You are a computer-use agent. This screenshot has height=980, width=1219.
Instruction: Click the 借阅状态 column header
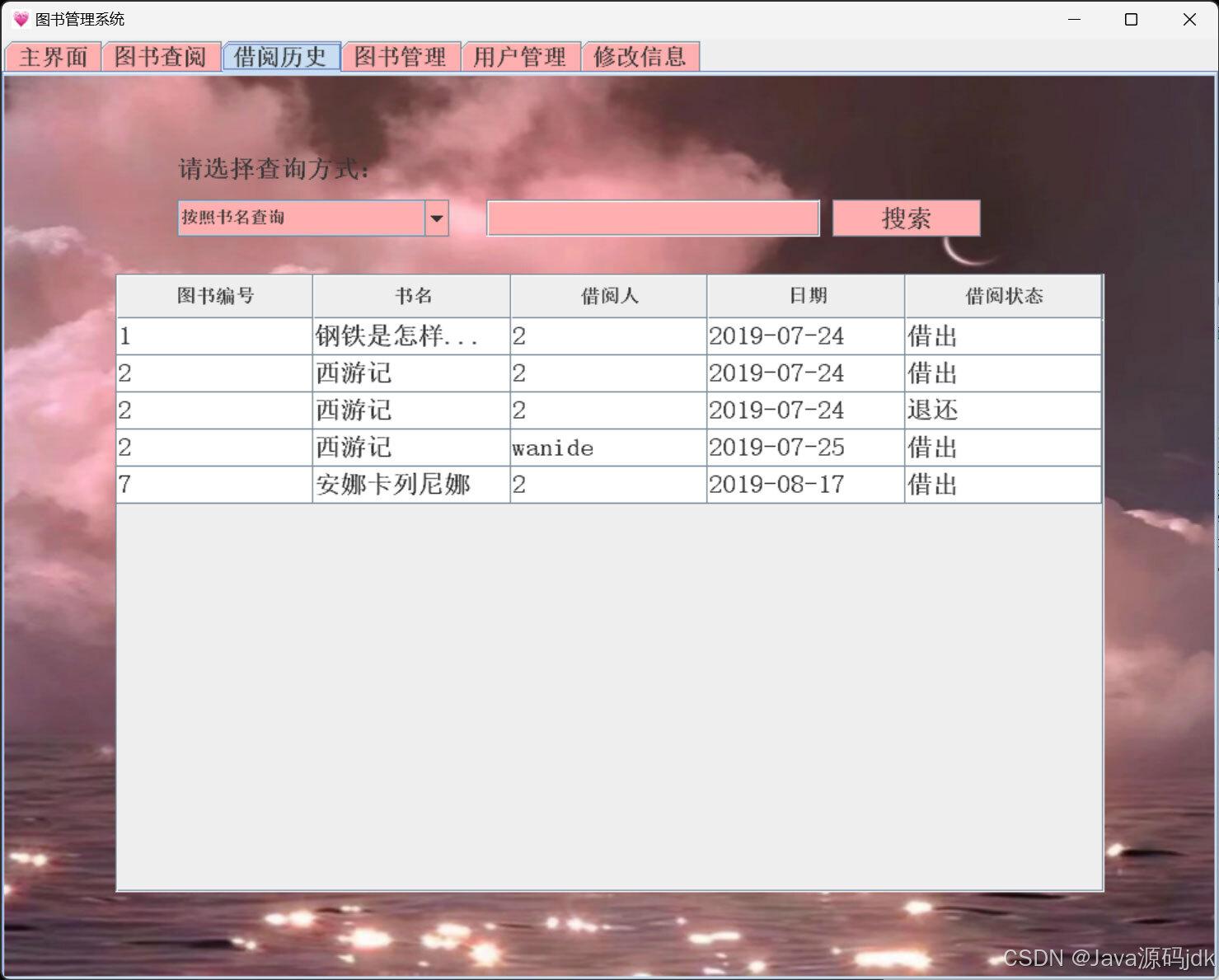pos(1003,296)
